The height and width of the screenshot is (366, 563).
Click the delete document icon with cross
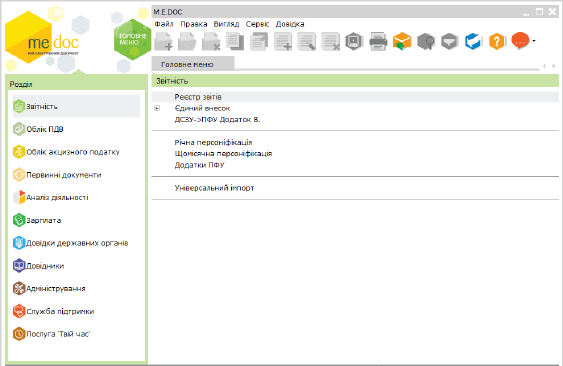211,41
